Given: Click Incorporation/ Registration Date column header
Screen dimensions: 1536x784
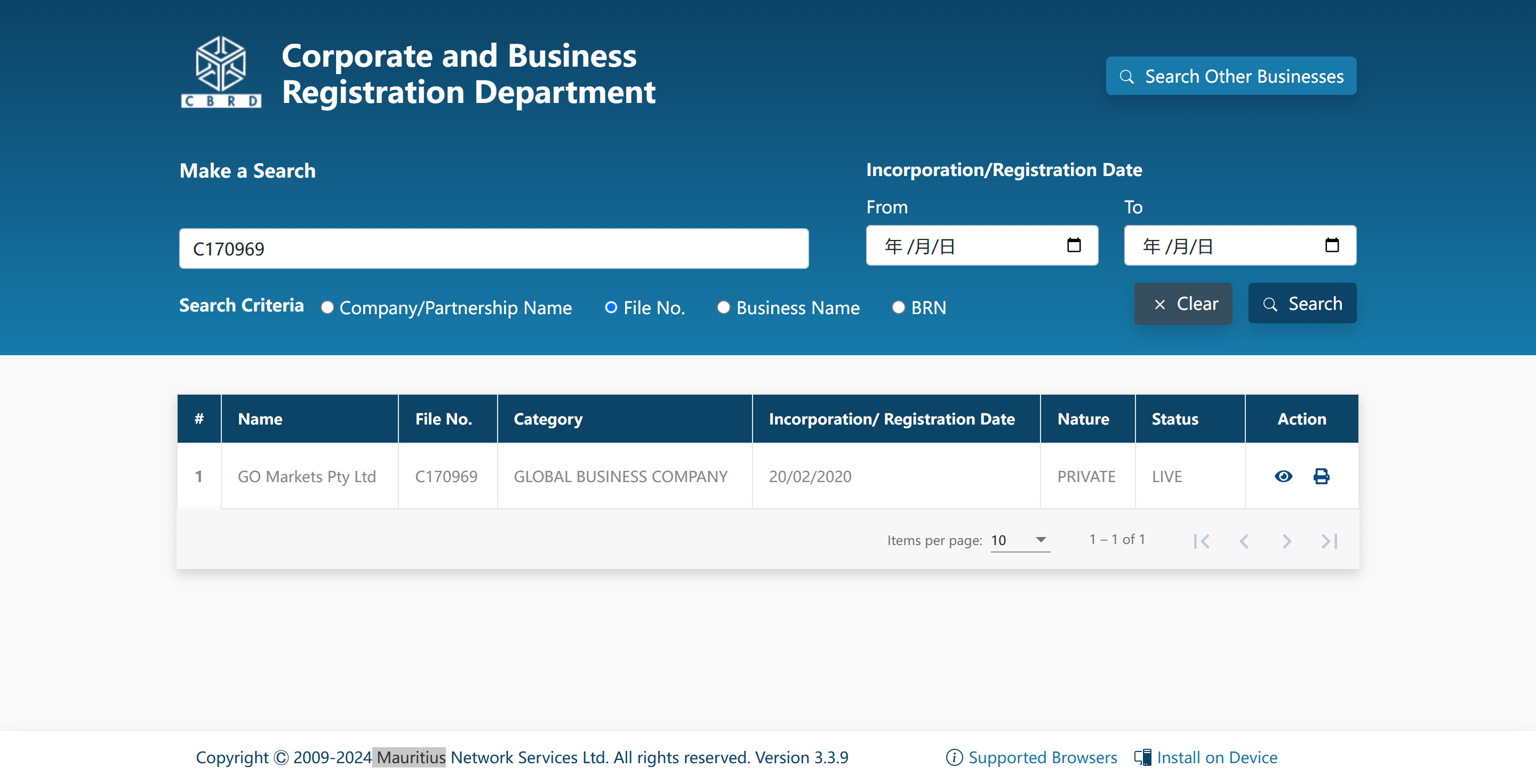Looking at the screenshot, I should (x=896, y=419).
